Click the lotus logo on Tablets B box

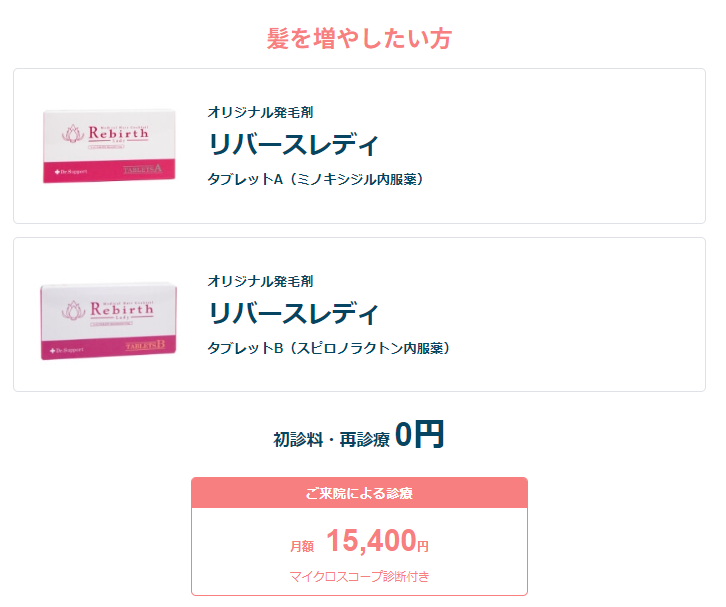(74, 310)
